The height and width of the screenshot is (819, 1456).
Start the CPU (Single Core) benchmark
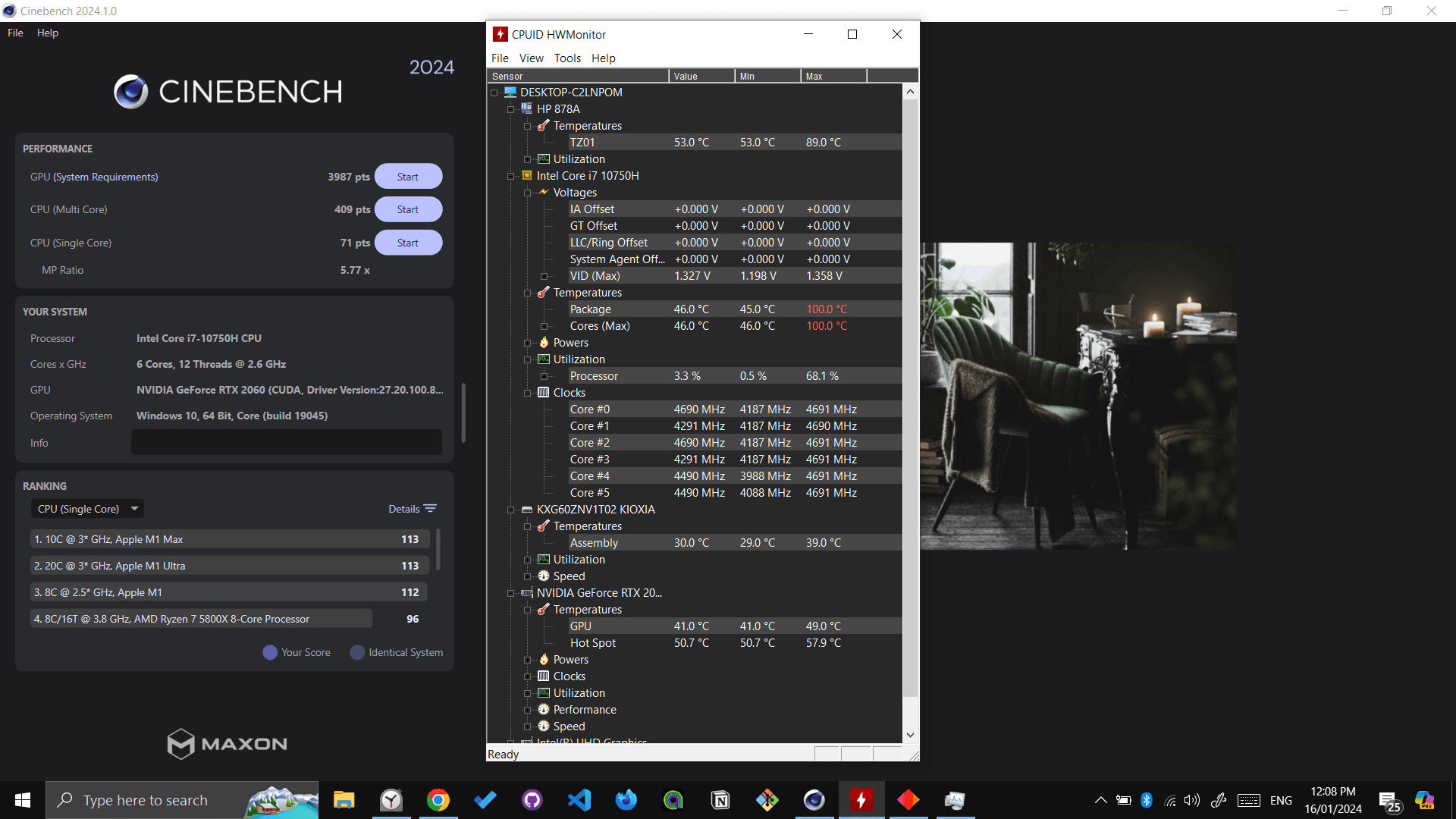tap(408, 243)
